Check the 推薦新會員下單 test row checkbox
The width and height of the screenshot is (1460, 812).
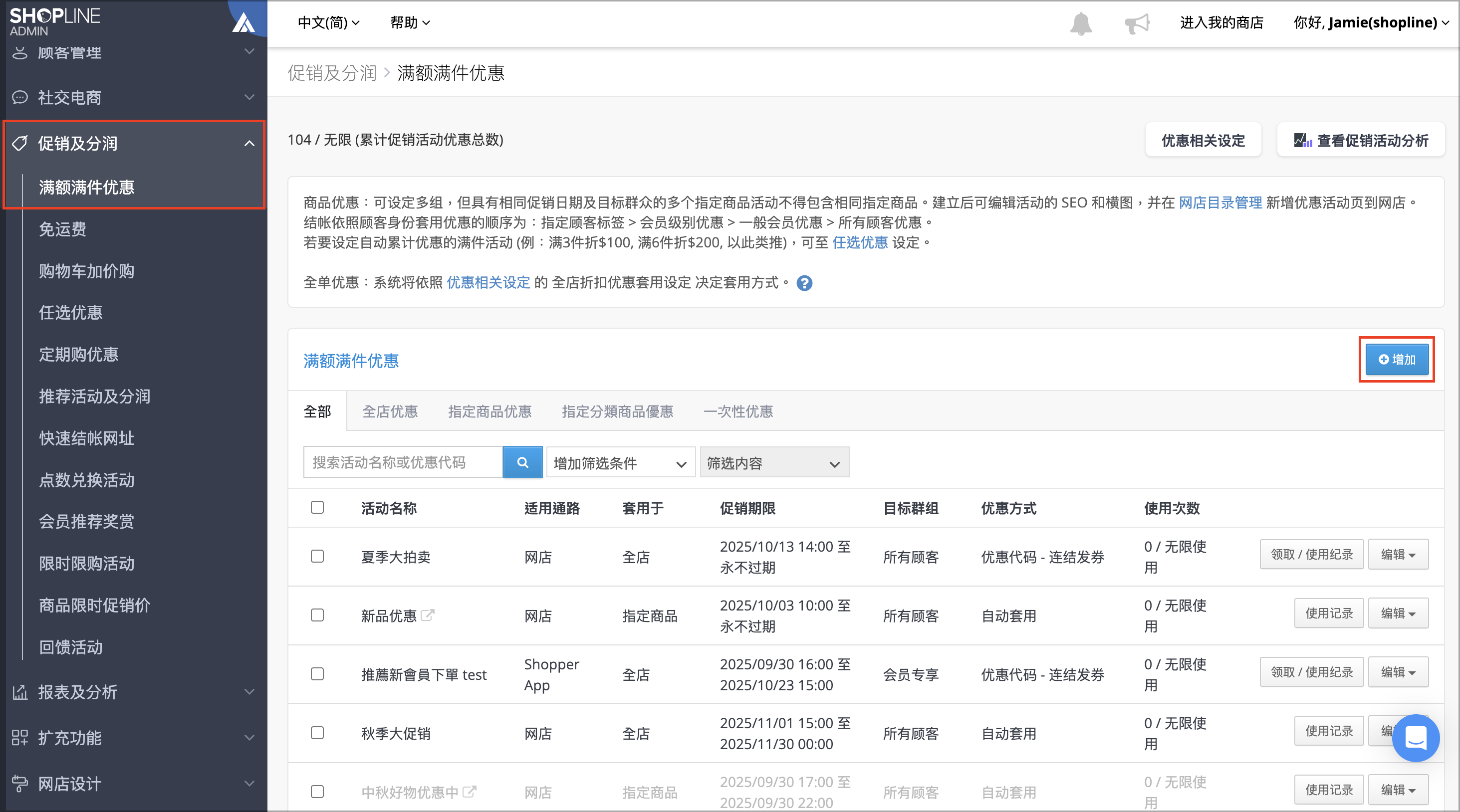point(317,674)
